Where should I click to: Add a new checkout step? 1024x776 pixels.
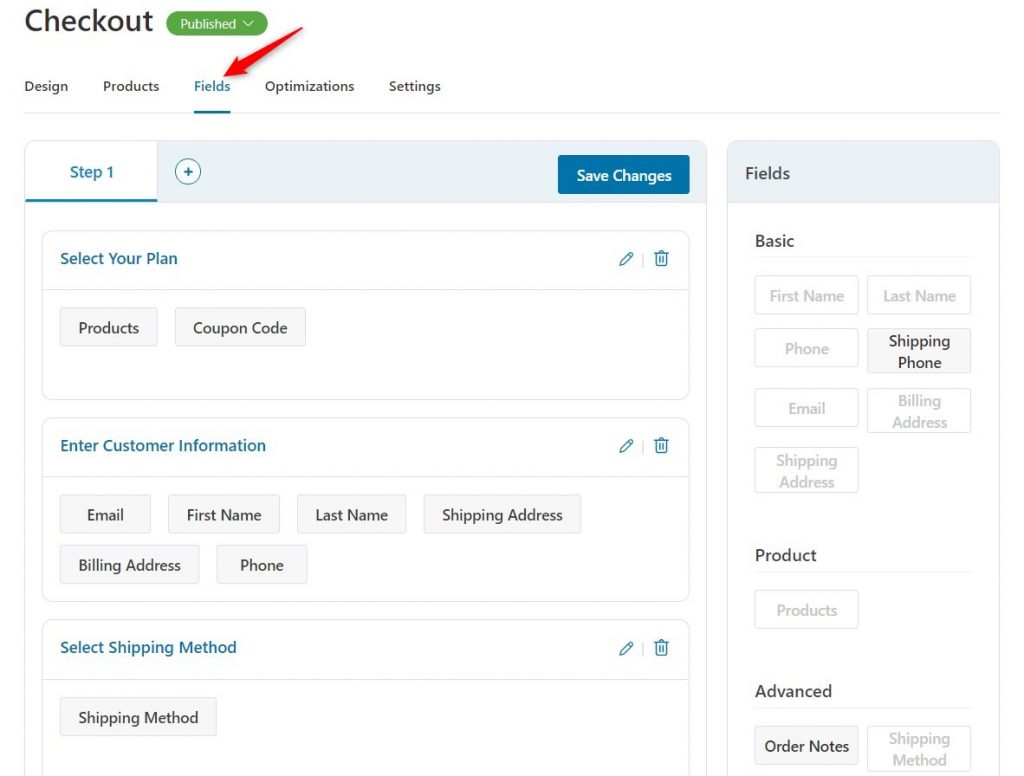187,172
